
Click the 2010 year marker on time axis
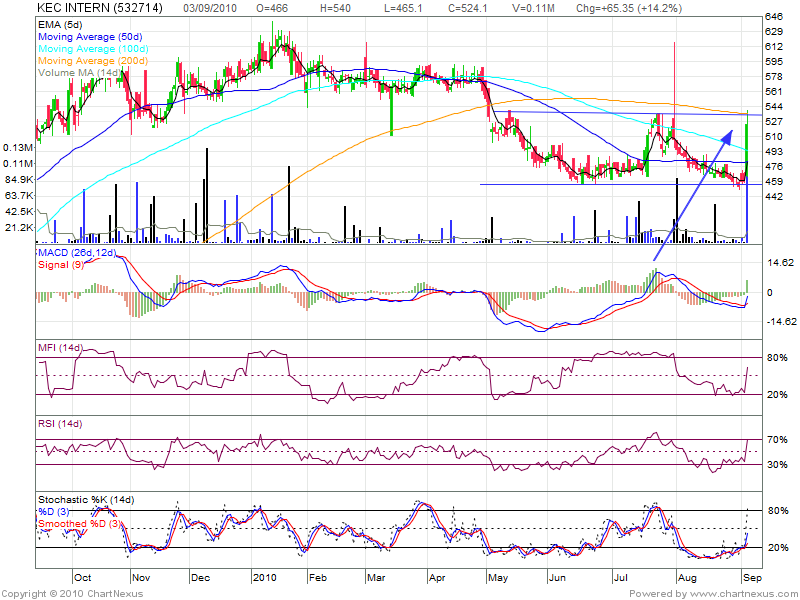(x=264, y=578)
